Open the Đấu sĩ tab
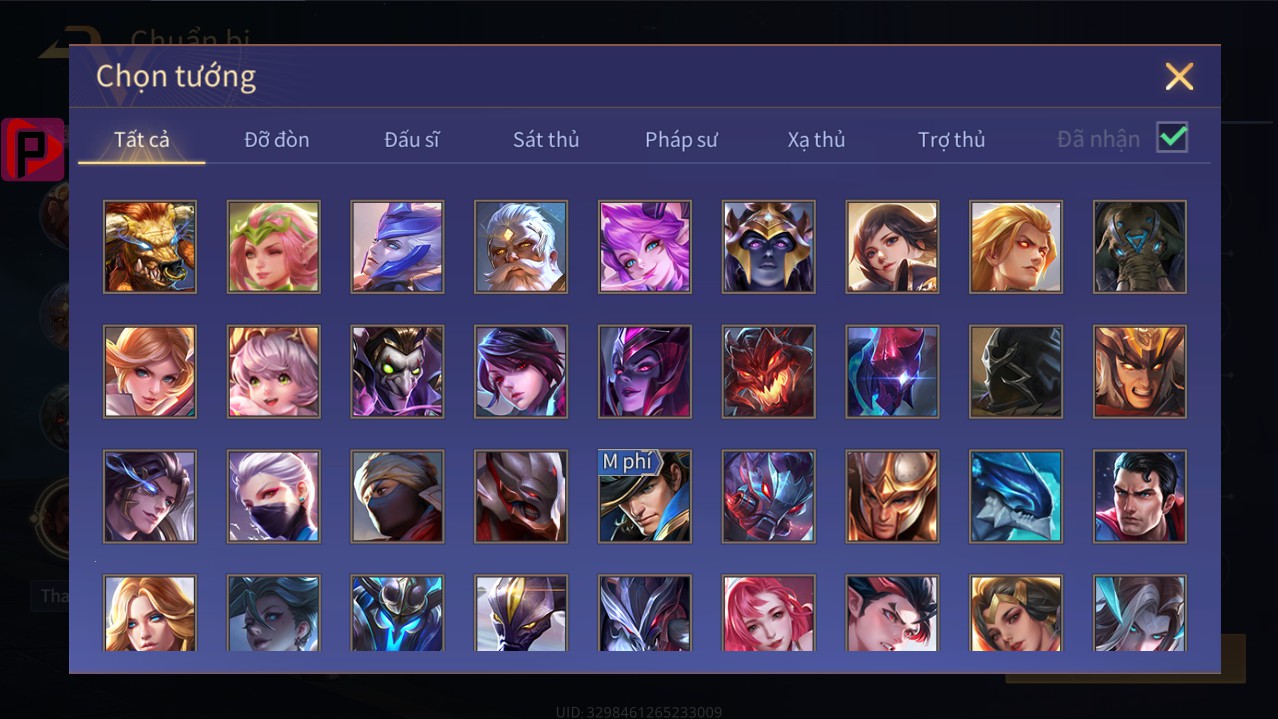Viewport: 1278px width, 719px height. (412, 139)
